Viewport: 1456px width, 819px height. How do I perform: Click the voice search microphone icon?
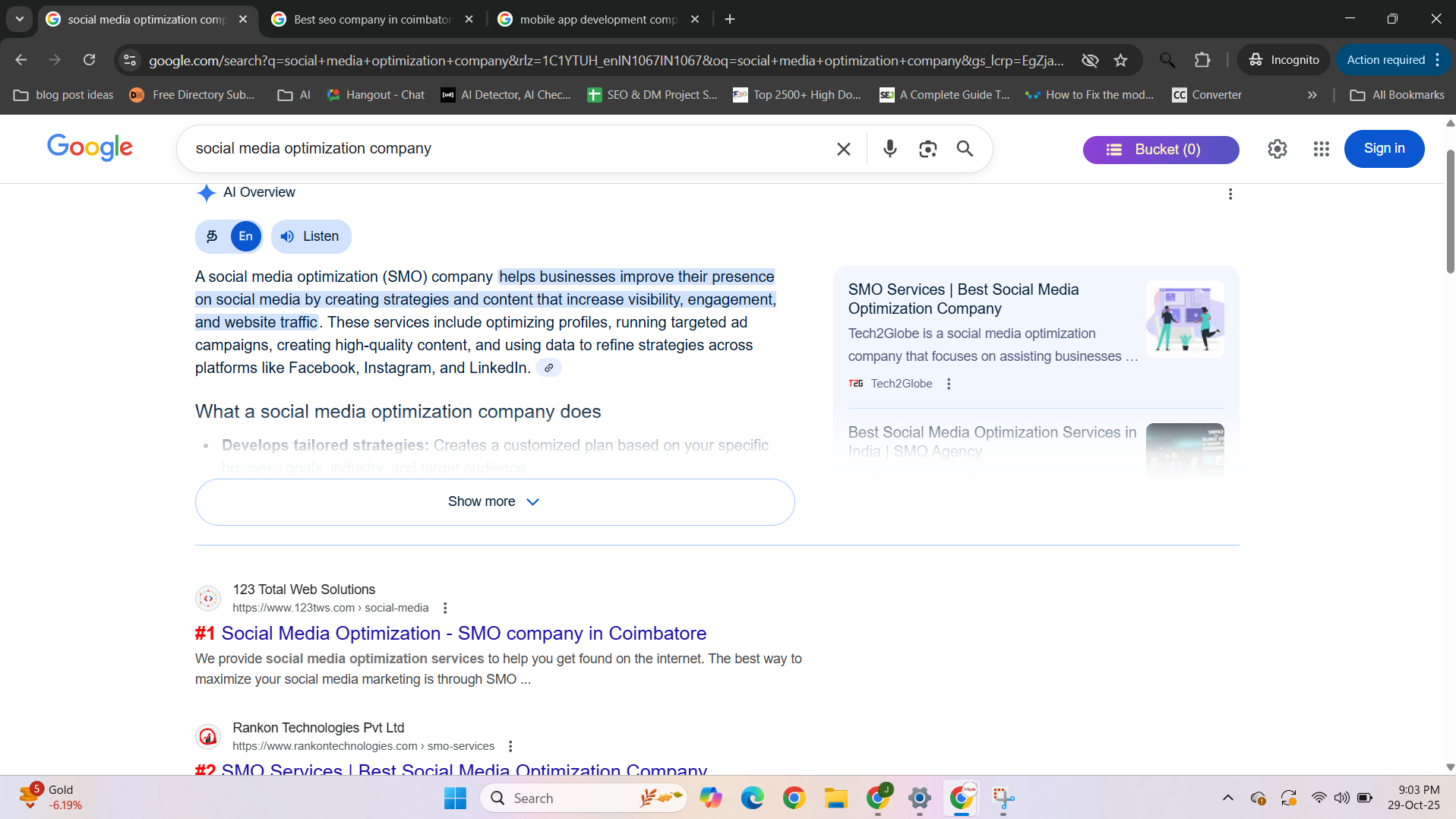pyautogui.click(x=889, y=149)
